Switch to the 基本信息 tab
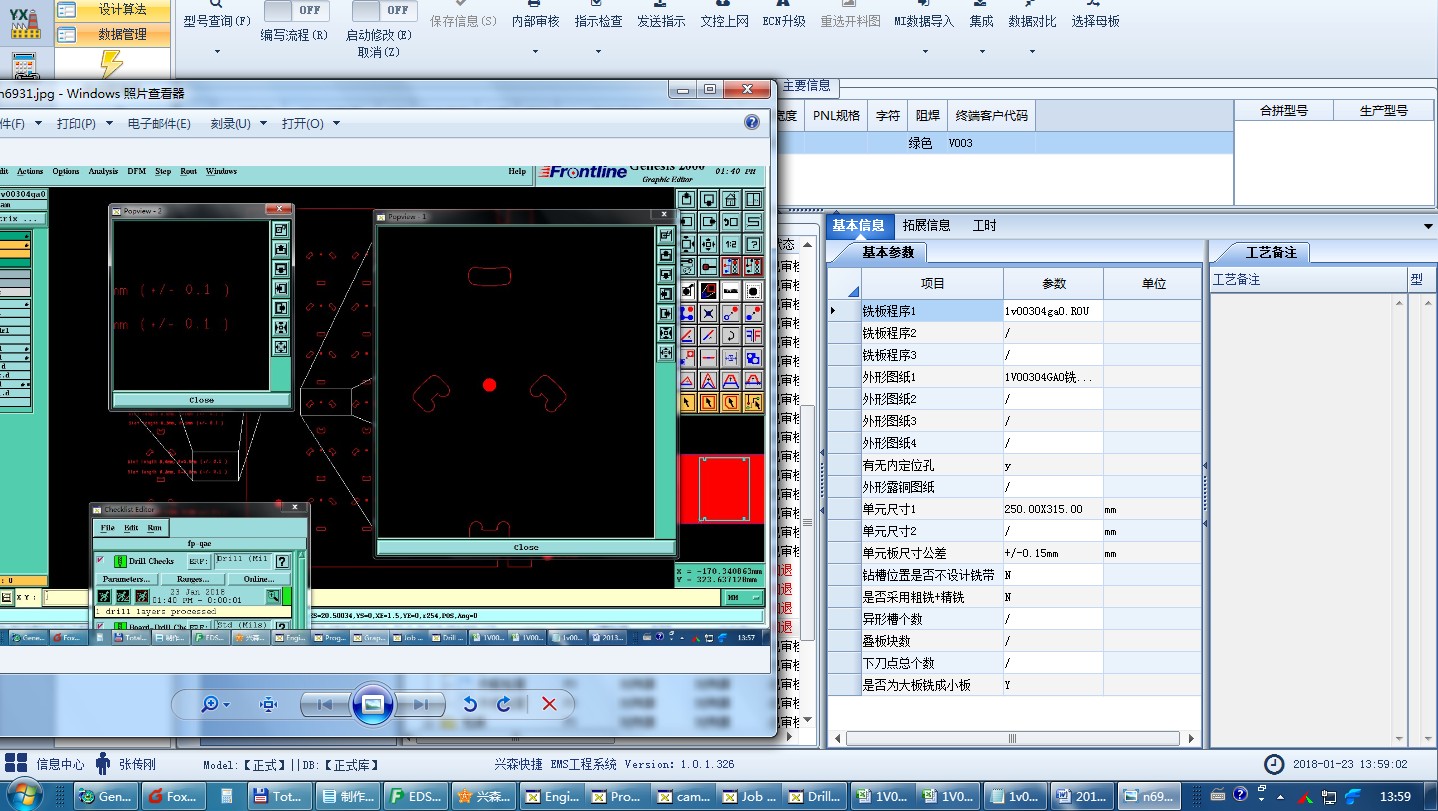The height and width of the screenshot is (811, 1438). [x=858, y=226]
